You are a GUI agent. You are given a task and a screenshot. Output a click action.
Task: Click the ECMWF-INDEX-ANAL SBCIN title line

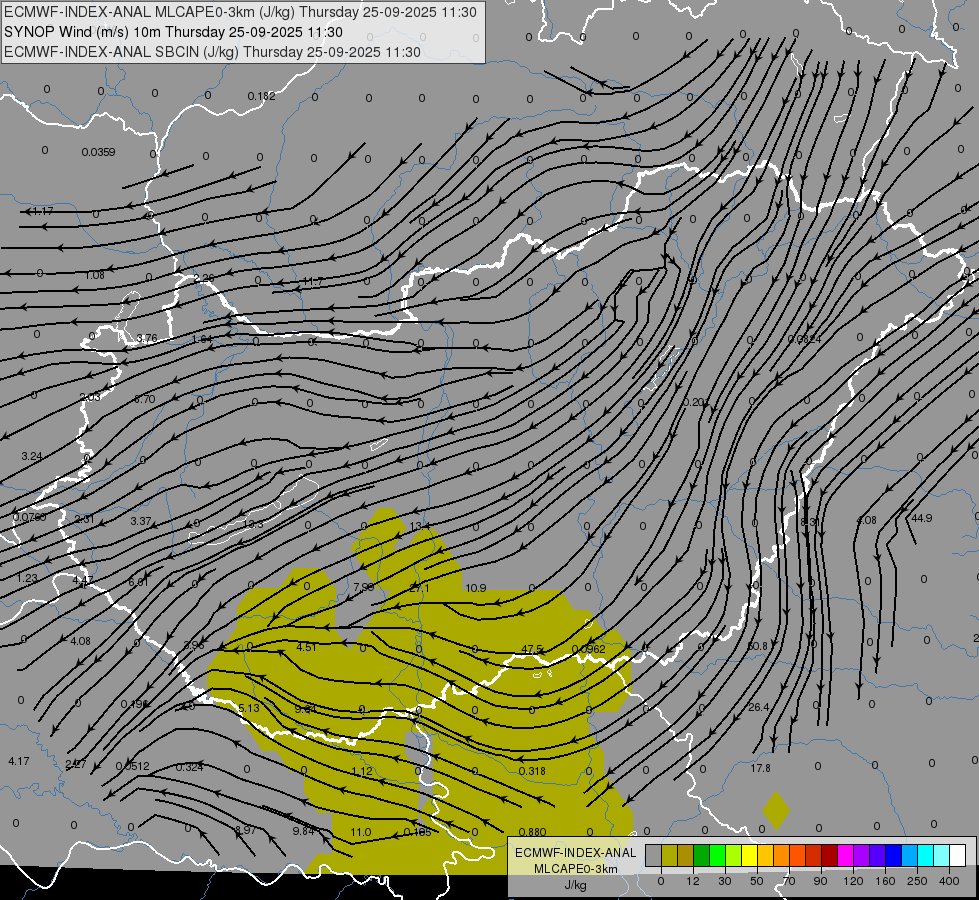point(212,52)
